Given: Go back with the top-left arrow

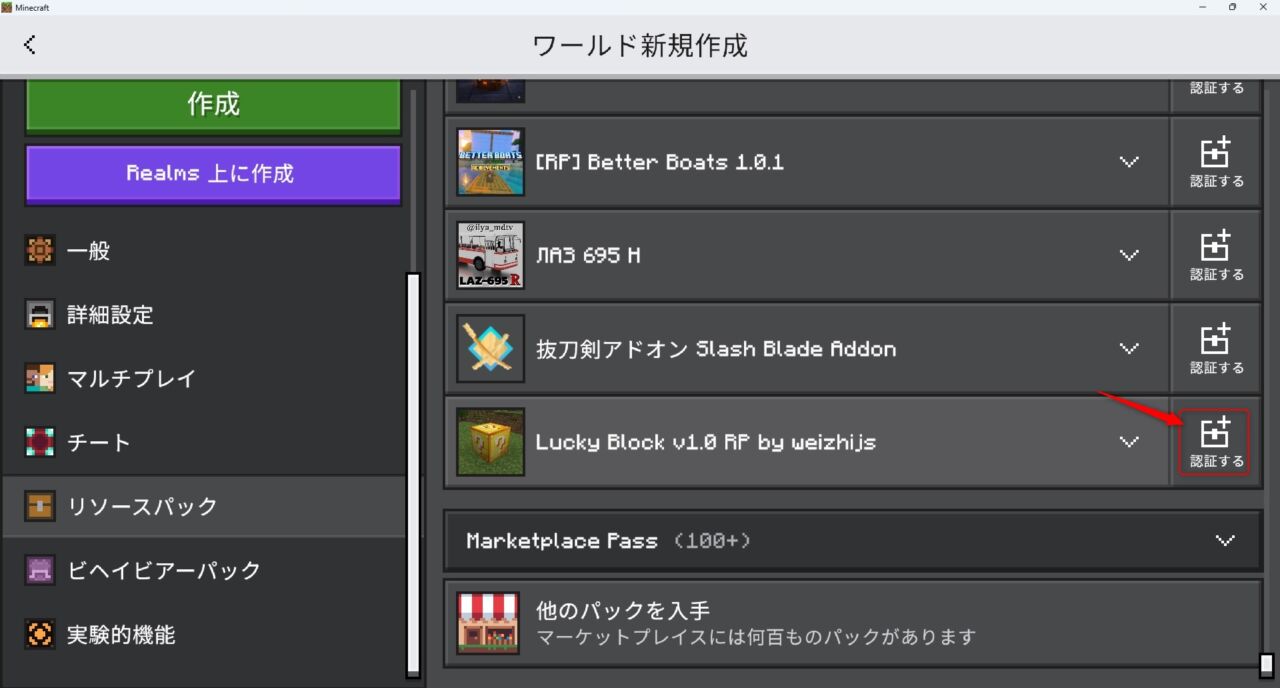Looking at the screenshot, I should click(30, 44).
